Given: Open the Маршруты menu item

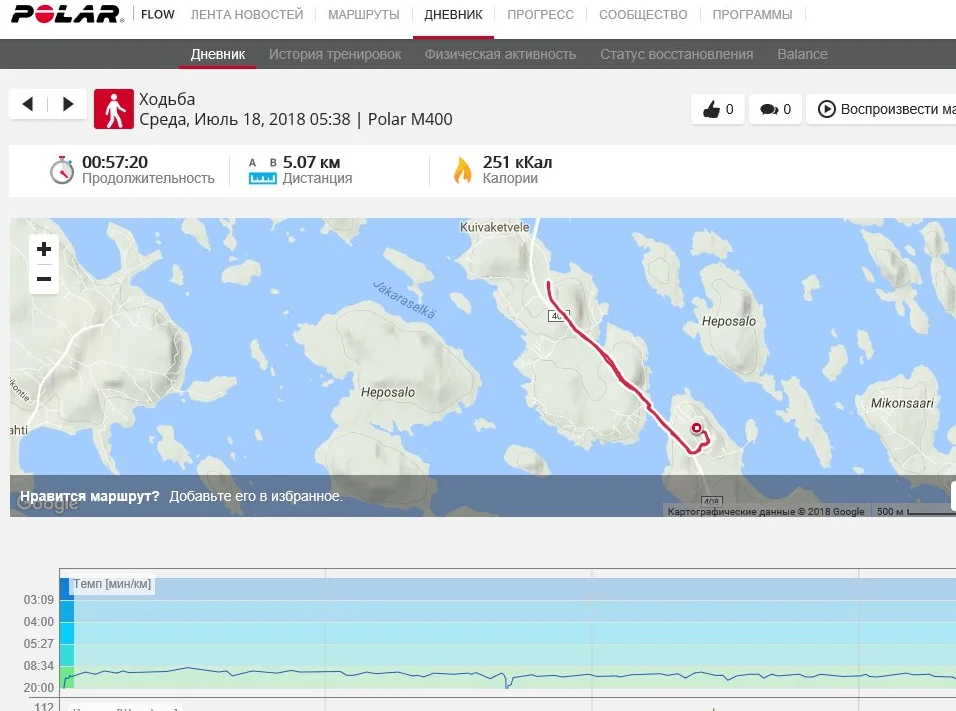Looking at the screenshot, I should [x=363, y=15].
